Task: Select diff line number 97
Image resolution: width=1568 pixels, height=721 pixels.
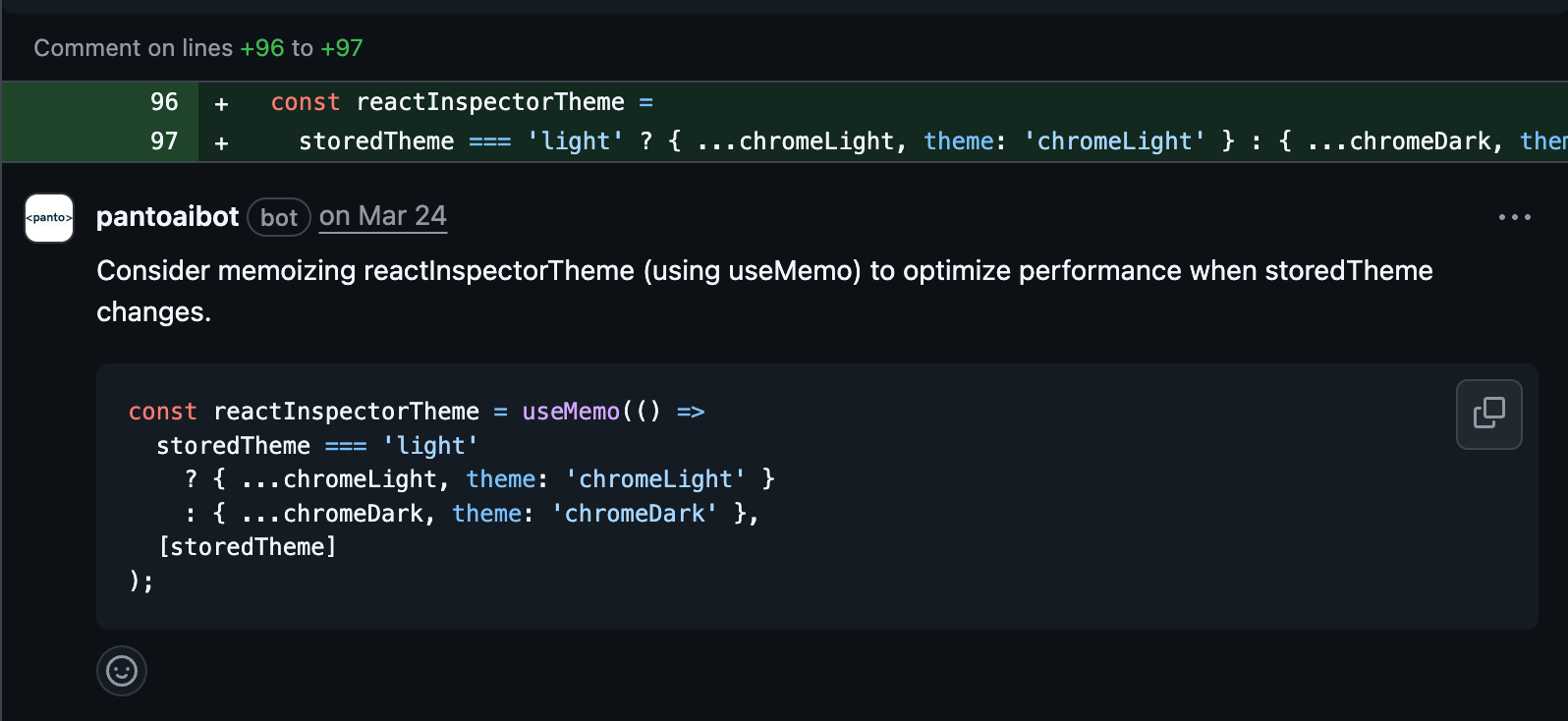Action: click(164, 141)
